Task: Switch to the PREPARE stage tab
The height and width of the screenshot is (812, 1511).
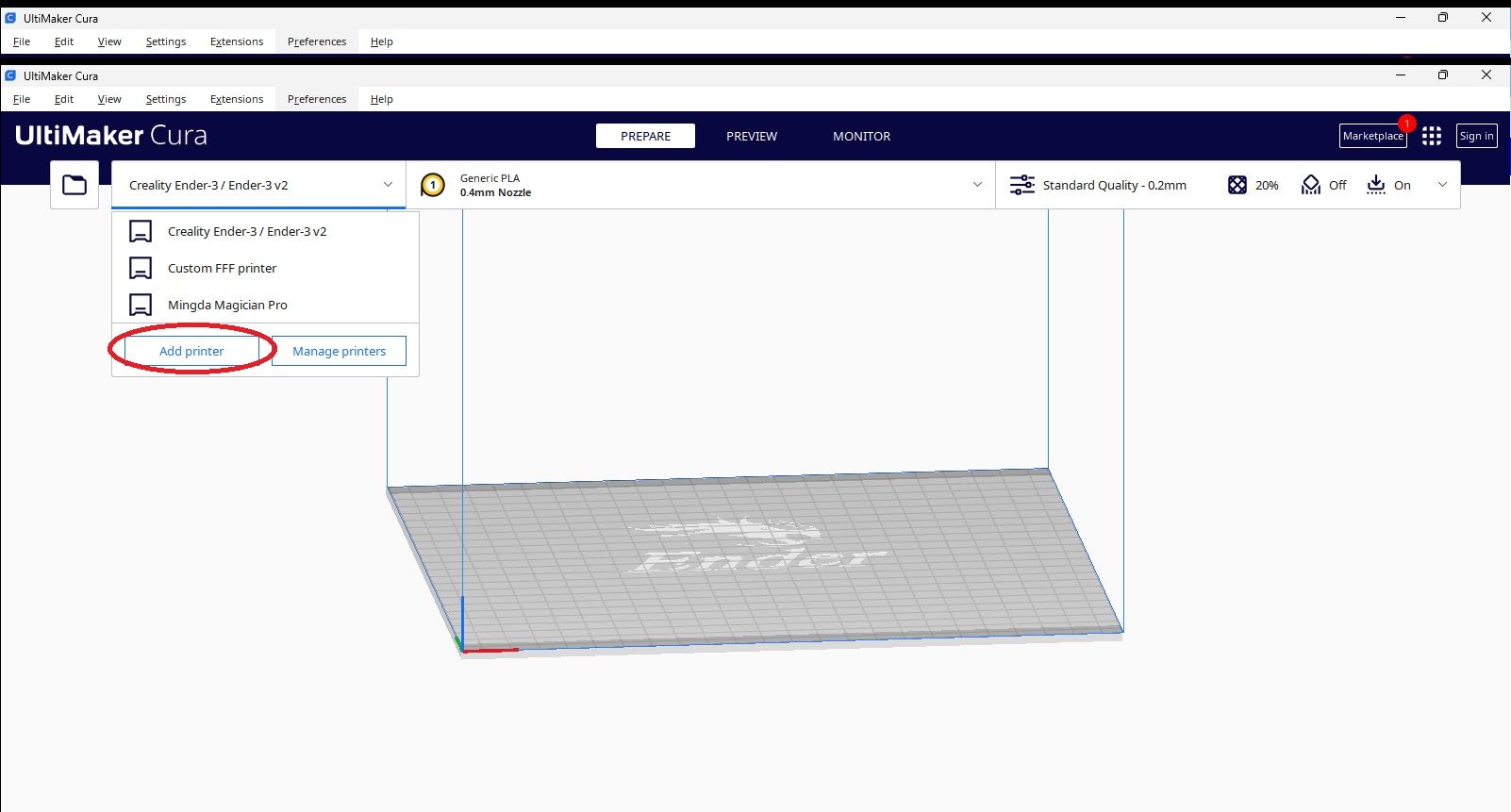Action: 645,136
